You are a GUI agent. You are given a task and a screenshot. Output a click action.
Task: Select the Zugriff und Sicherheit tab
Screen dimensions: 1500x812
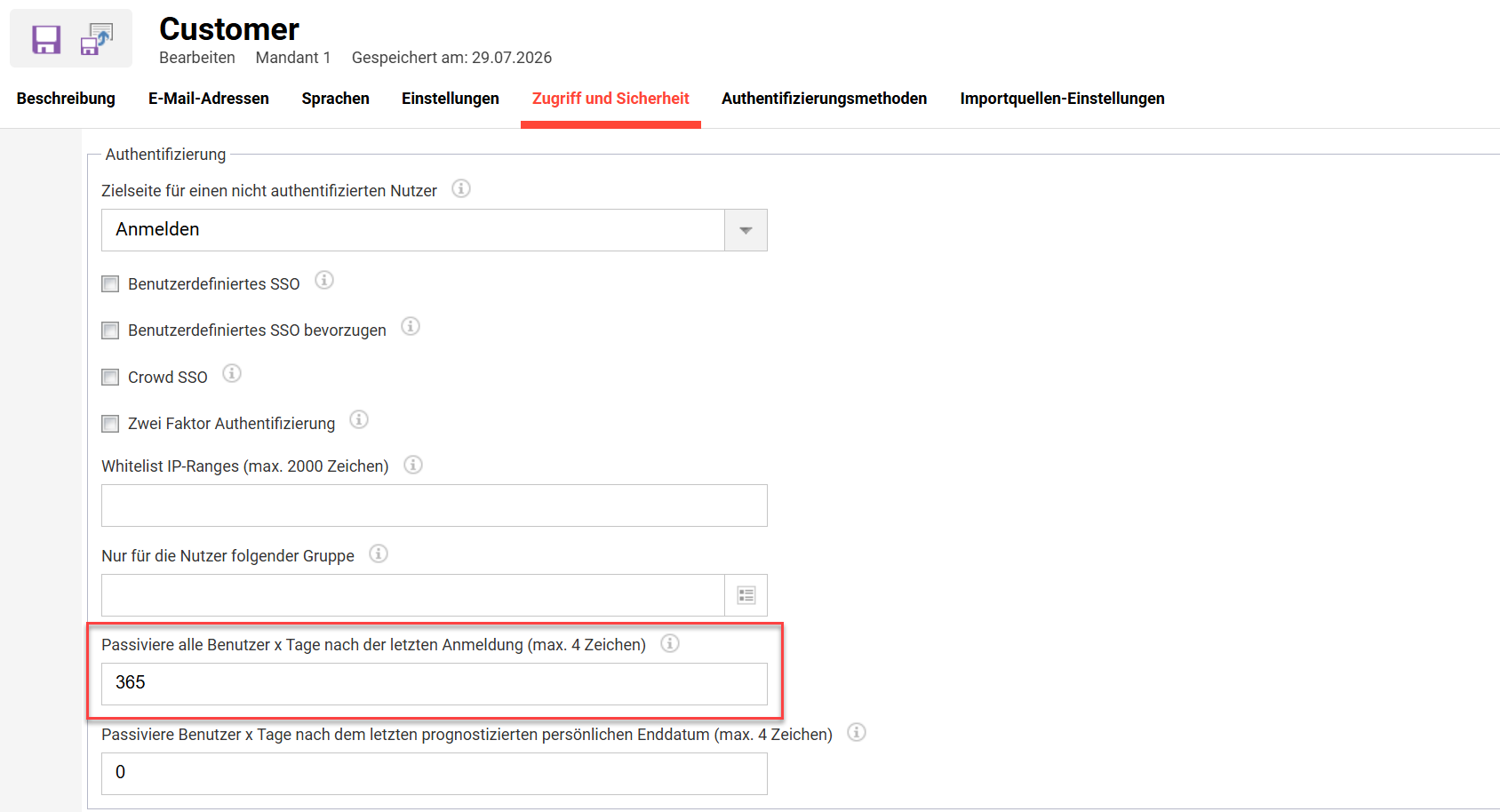point(610,99)
